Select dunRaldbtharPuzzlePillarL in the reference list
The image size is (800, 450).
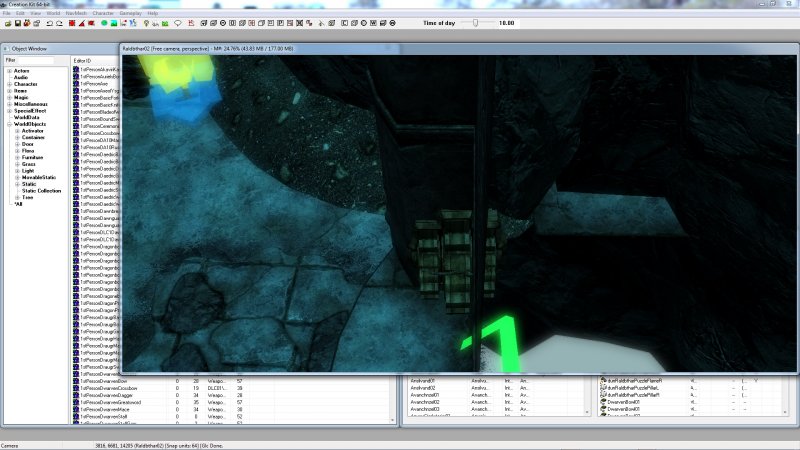[634, 388]
